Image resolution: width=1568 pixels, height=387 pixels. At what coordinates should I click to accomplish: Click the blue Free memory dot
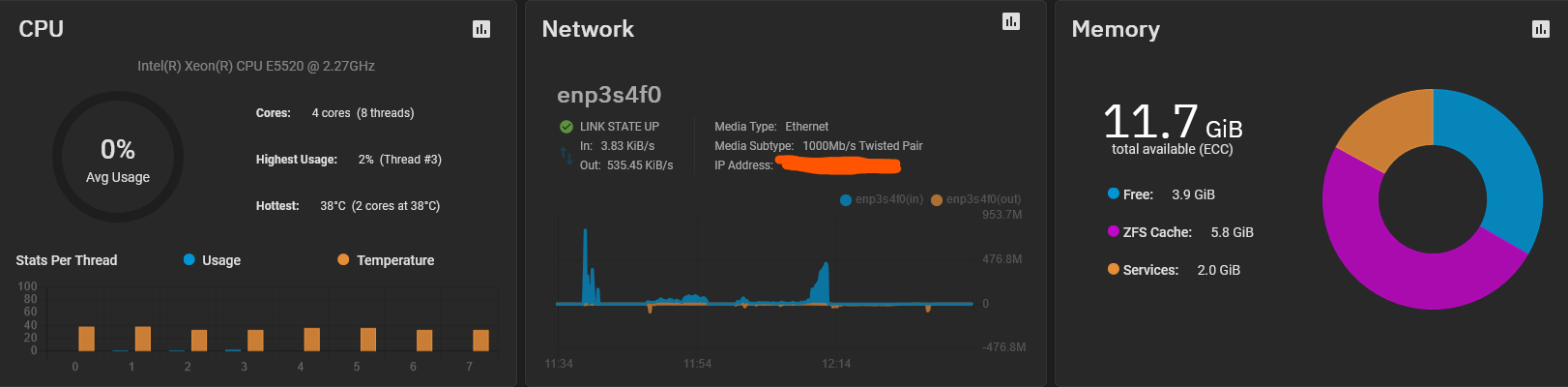(x=1114, y=193)
